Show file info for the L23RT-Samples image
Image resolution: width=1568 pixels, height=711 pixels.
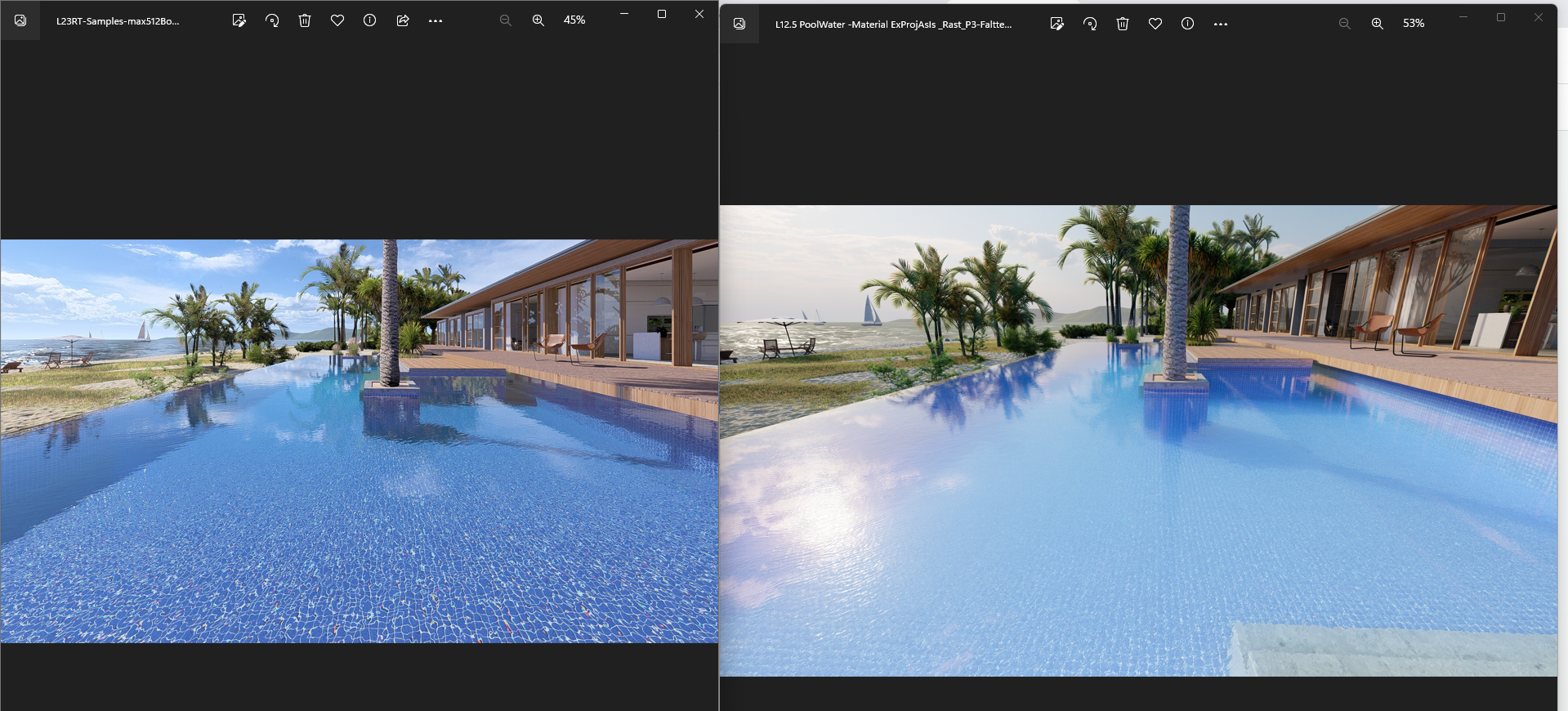[370, 20]
